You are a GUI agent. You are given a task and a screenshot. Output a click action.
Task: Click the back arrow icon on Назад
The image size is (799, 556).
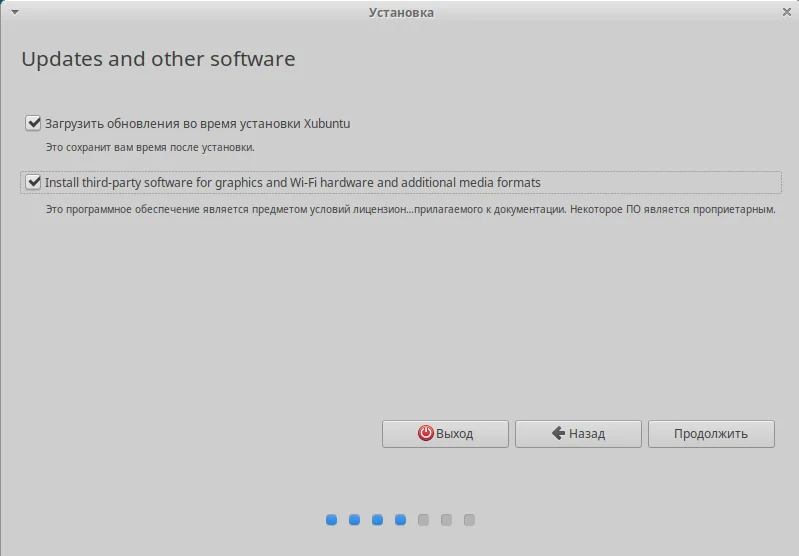click(x=558, y=433)
